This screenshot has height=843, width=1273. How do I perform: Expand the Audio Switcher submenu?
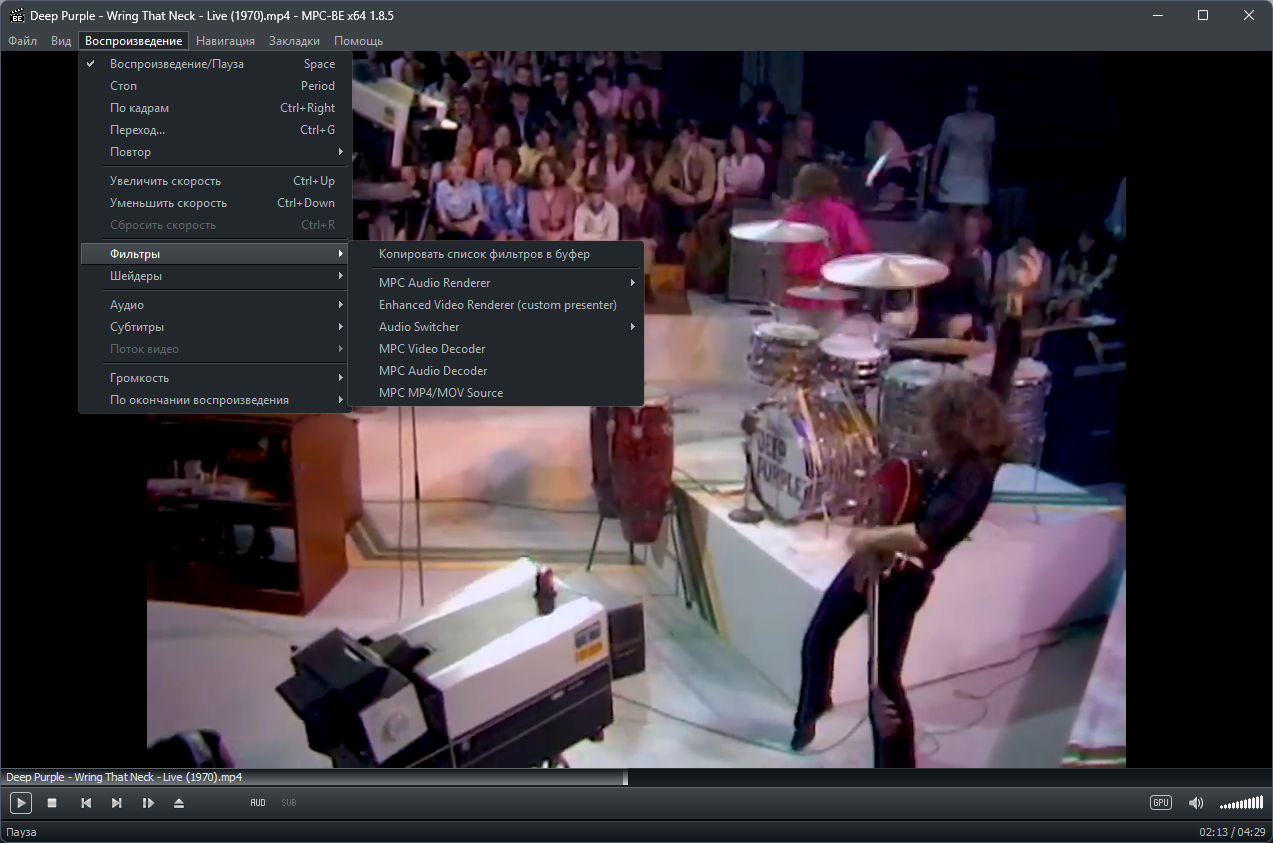496,327
